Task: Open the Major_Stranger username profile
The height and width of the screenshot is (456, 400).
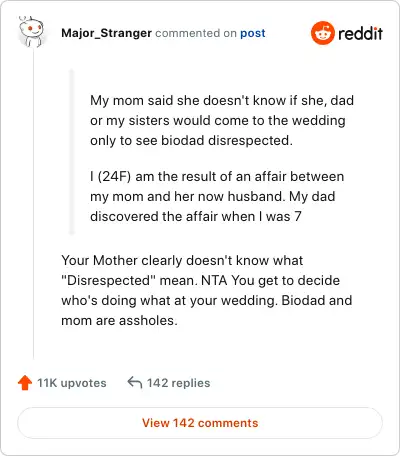Action: 106,33
